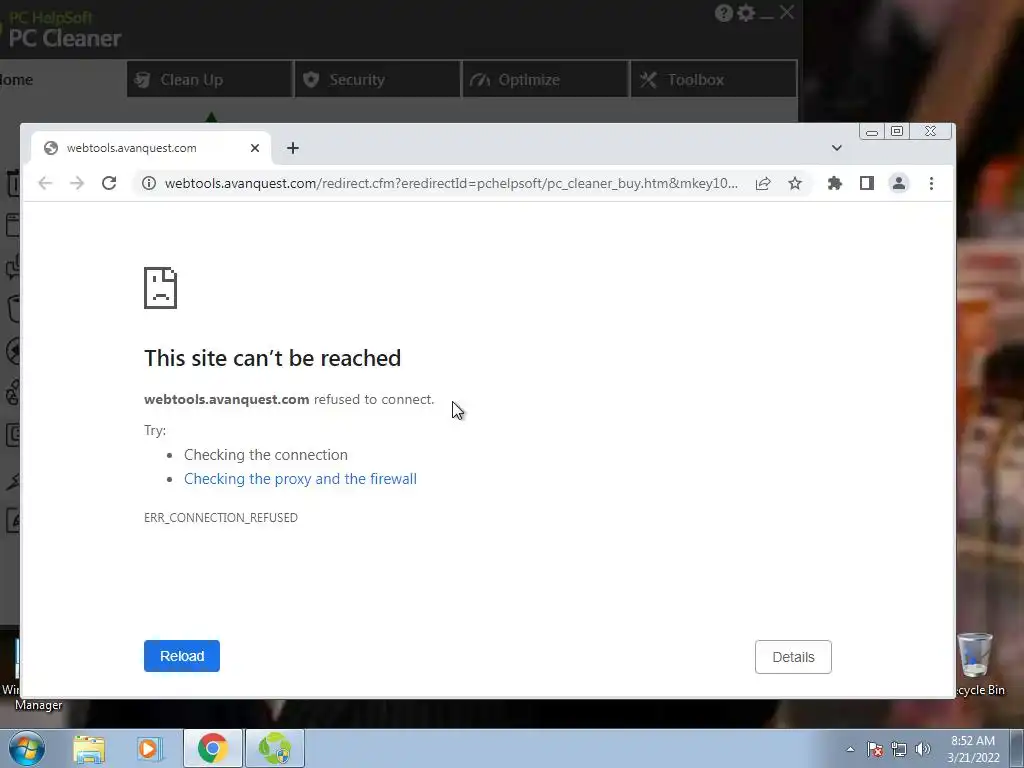The height and width of the screenshot is (768, 1024).
Task: Select the Recycle Bin desktop icon
Action: (x=978, y=664)
